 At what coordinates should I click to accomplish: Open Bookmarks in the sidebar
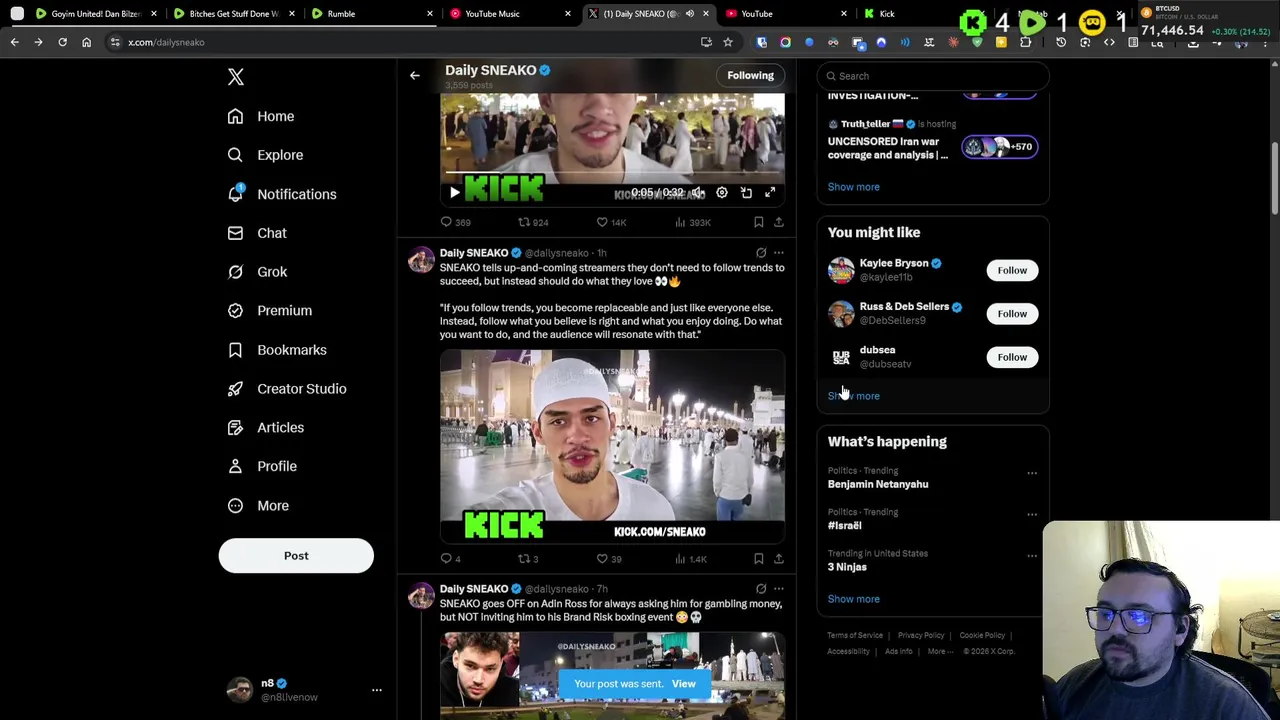click(277, 350)
